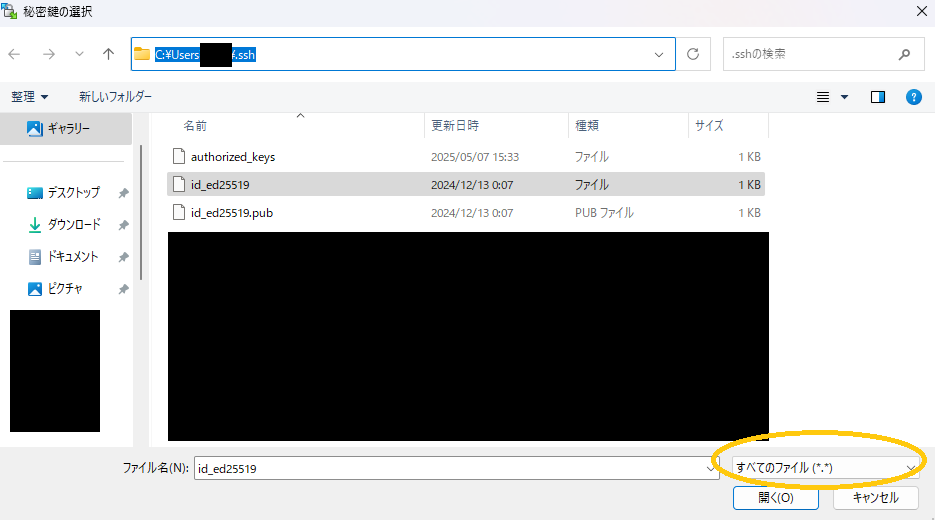
Task: Create a new folder with 新しいフォルダー
Action: pos(115,97)
